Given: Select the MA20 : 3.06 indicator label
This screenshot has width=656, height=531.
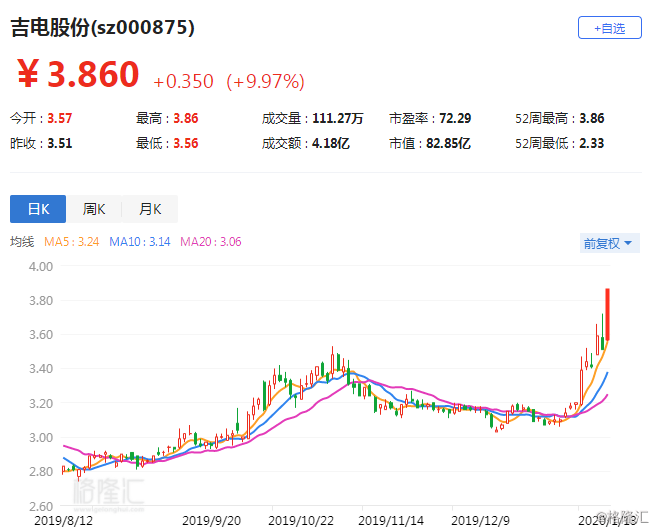Looking at the screenshot, I should pos(210,242).
